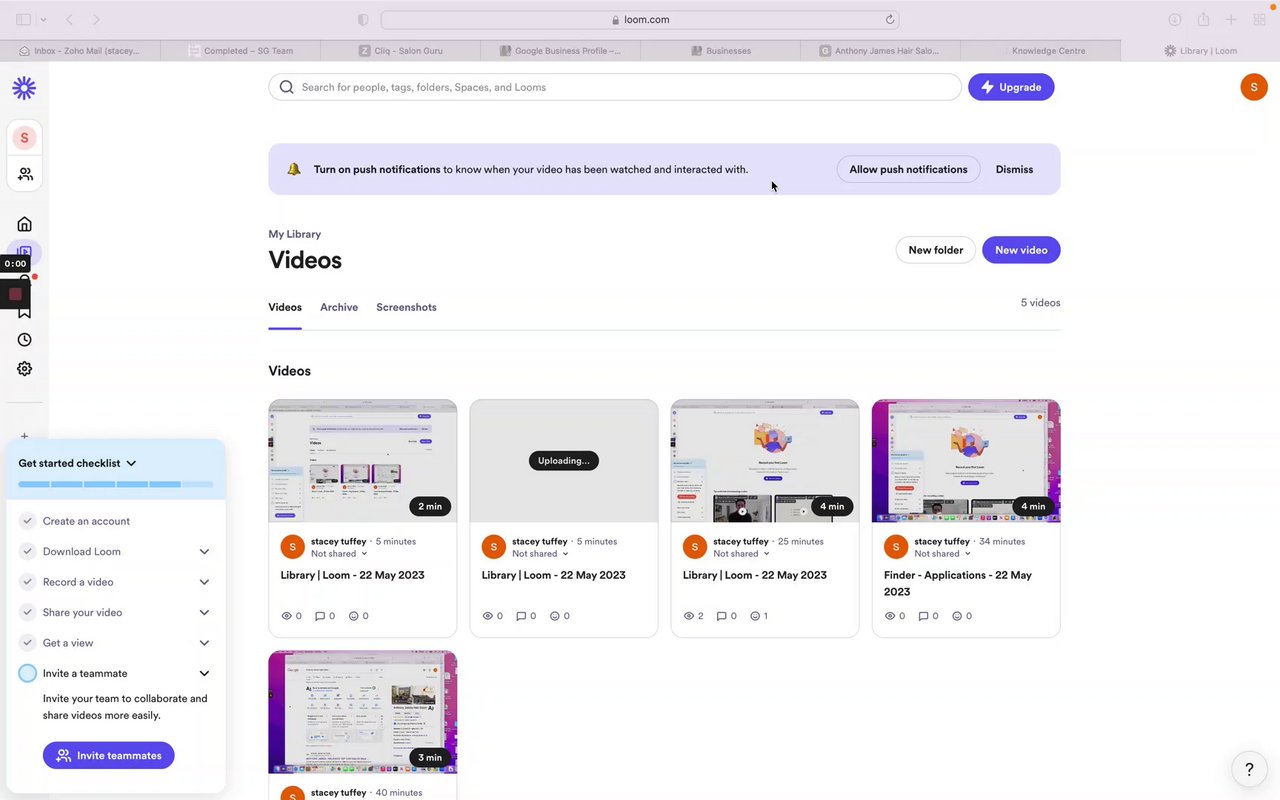Viewport: 1280px width, 800px height.
Task: Collapse the Invite a teammate checklist item
Action: [x=204, y=673]
